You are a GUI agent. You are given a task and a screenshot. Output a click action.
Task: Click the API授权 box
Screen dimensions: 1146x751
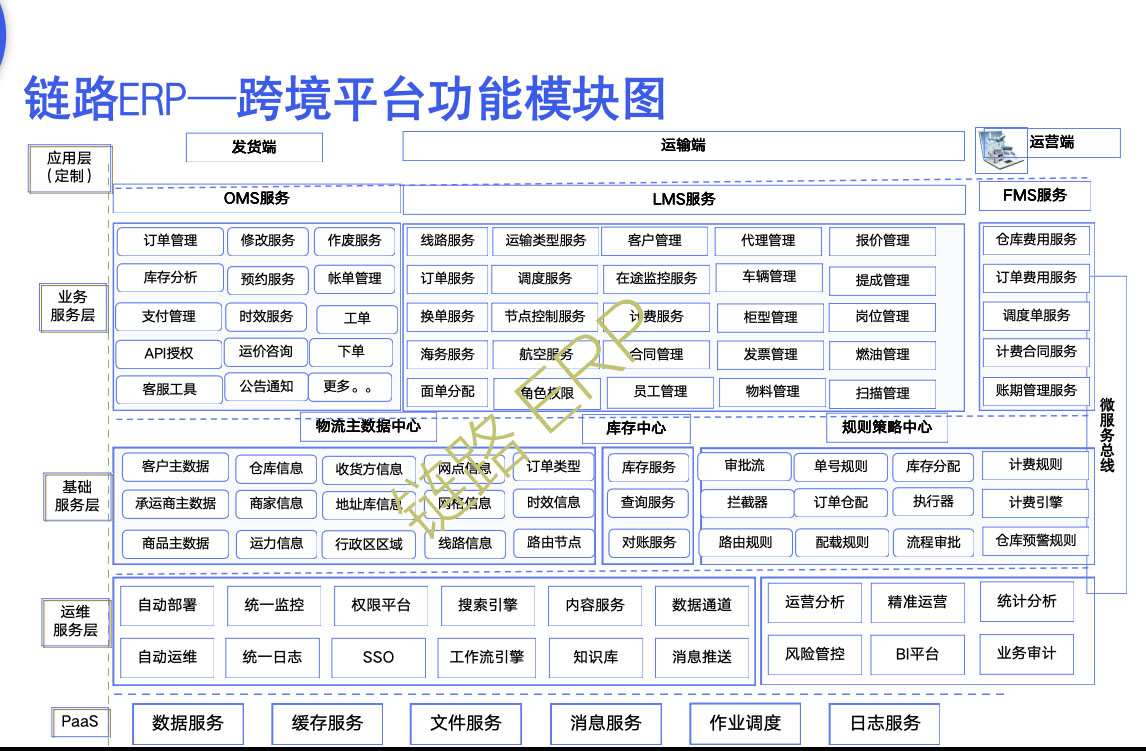(168, 354)
